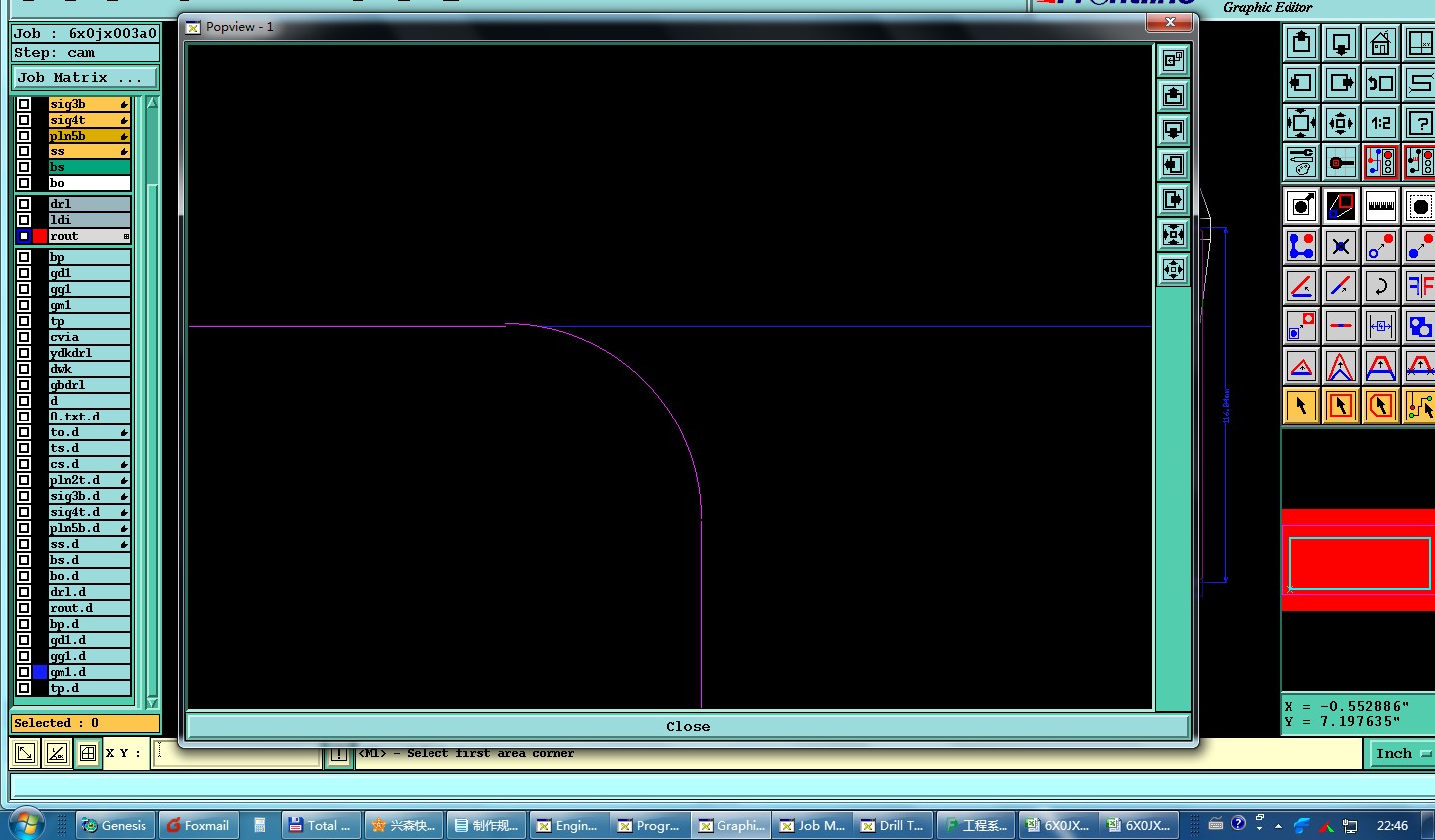Toggle checkbox for layer drl
The image size is (1435, 840).
(x=24, y=204)
